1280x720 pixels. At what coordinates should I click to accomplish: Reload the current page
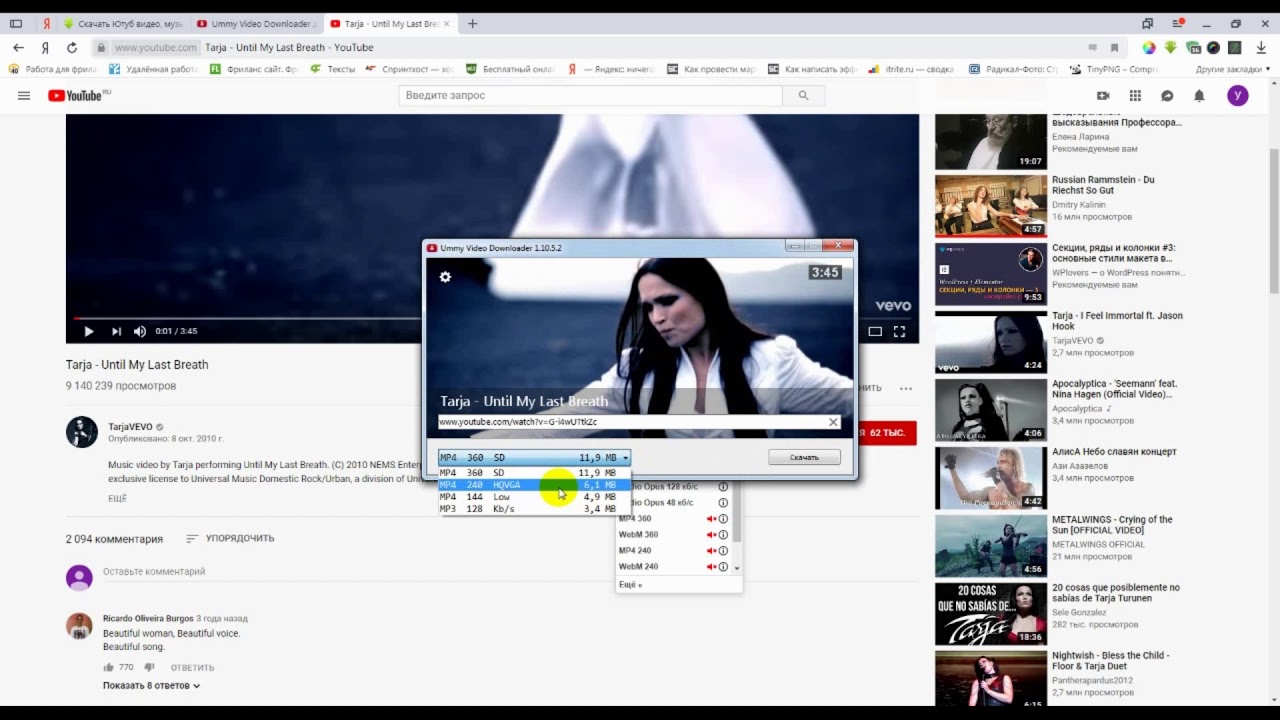[x=72, y=47]
